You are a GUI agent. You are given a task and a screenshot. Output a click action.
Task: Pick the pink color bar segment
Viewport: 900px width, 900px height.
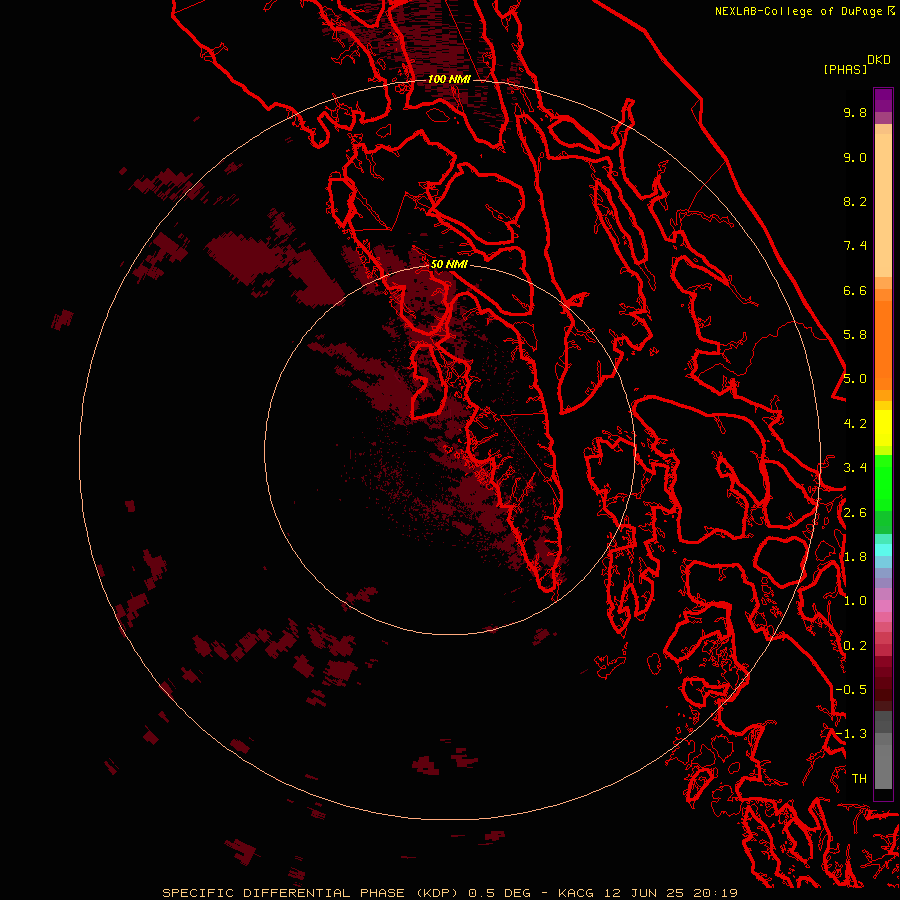883,606
